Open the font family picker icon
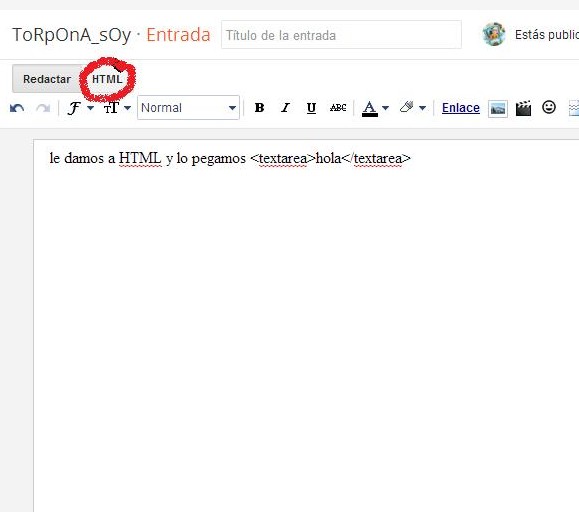This screenshot has width=579, height=512. pyautogui.click(x=74, y=108)
